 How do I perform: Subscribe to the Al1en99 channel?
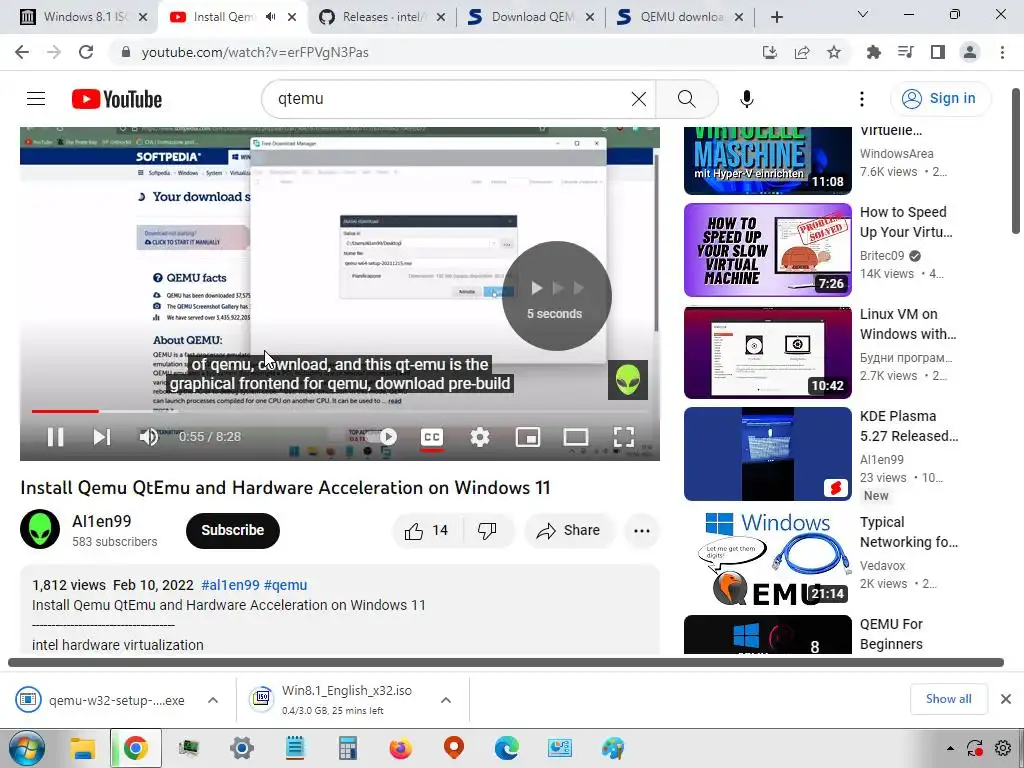[232, 530]
